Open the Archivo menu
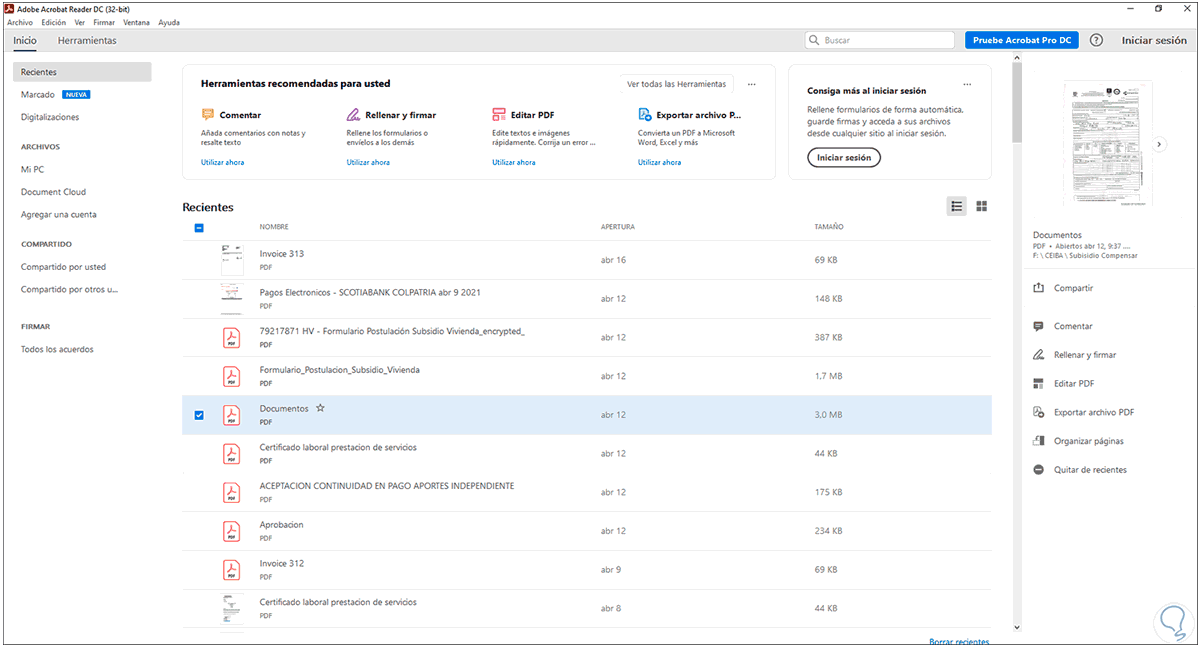Viewport: 1200px width, 647px height. (x=20, y=22)
